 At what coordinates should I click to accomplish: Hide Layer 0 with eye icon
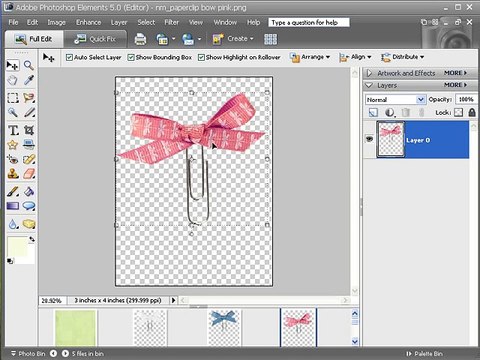tap(369, 139)
